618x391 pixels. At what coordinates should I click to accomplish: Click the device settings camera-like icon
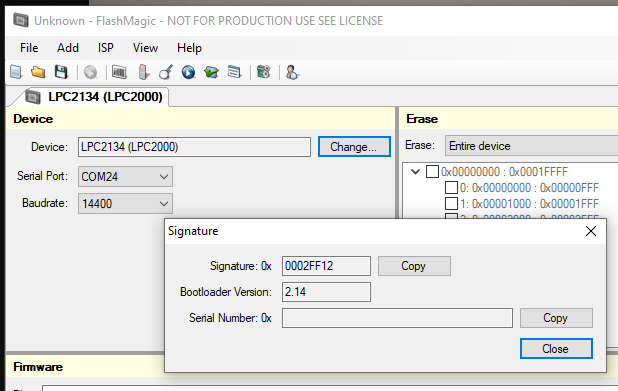[264, 72]
